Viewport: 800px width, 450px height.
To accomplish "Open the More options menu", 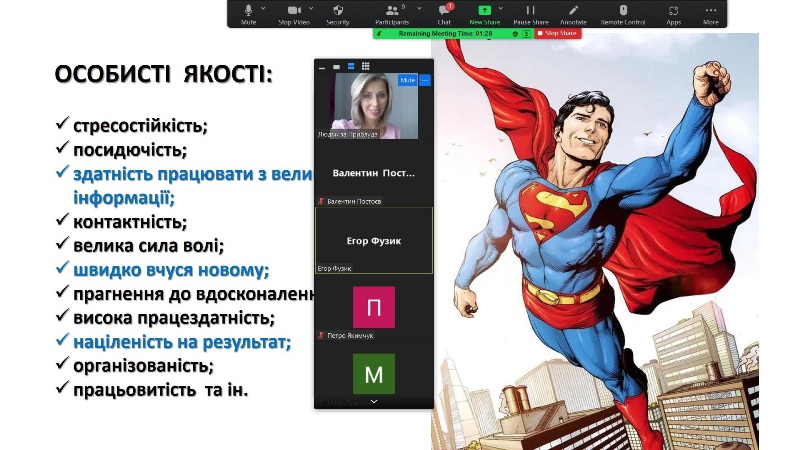I will (x=711, y=14).
